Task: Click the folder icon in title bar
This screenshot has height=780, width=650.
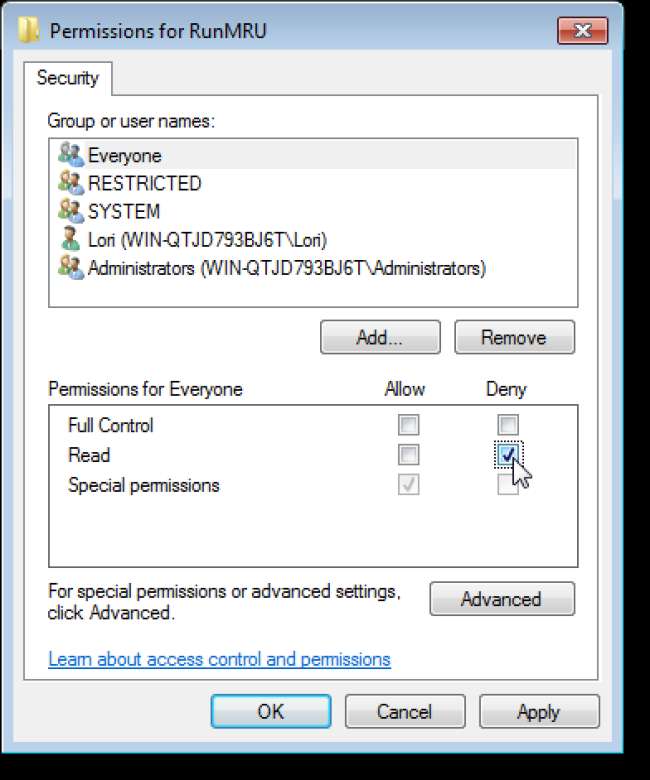Action: click(31, 30)
